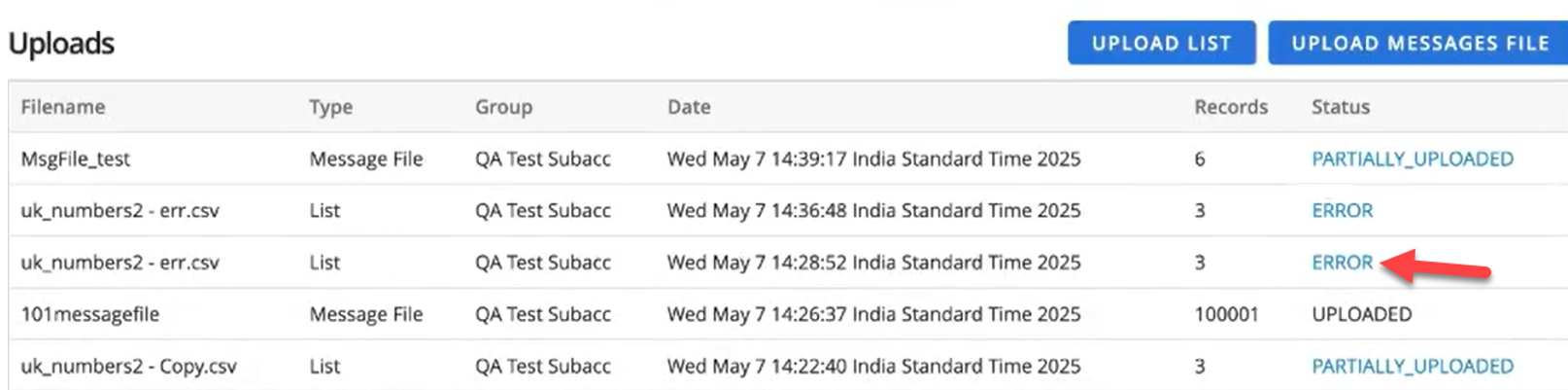Image resolution: width=1568 pixels, height=390 pixels.
Task: Open ERROR status of the 14:36:48 upload
Action: click(1342, 211)
